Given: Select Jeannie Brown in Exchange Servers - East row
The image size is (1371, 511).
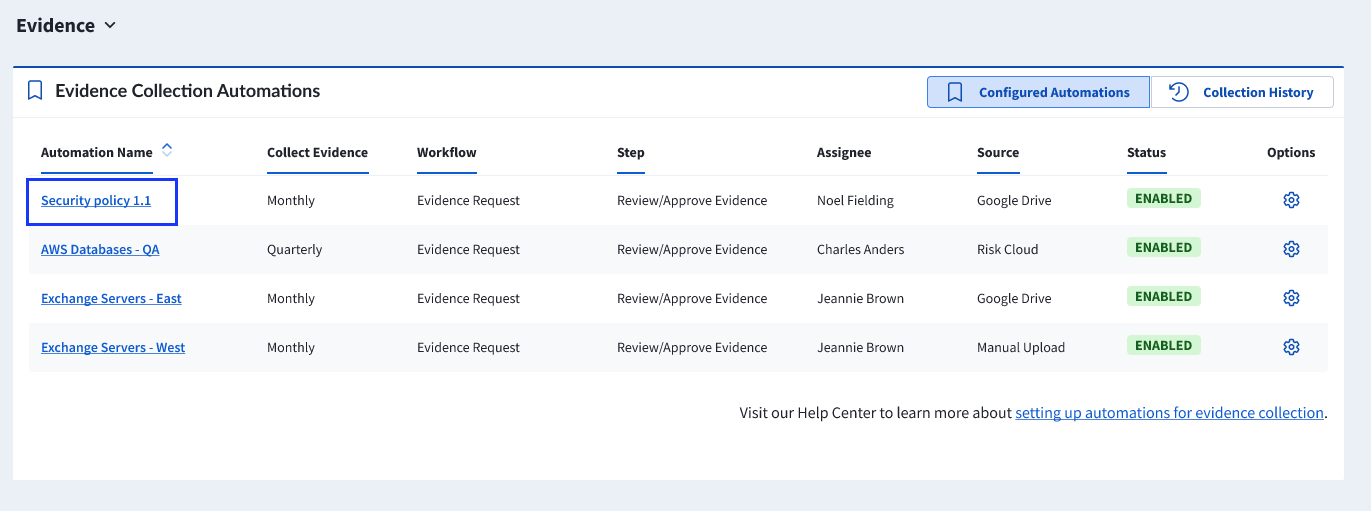Looking at the screenshot, I should (x=860, y=298).
